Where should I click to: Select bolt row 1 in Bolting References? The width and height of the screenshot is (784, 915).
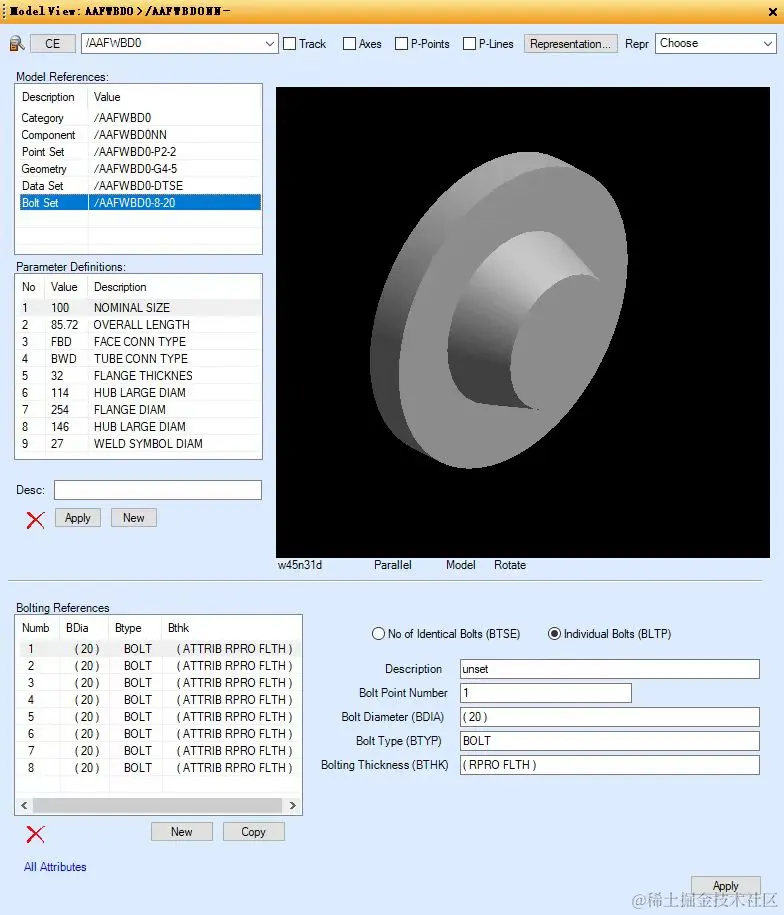(160, 649)
